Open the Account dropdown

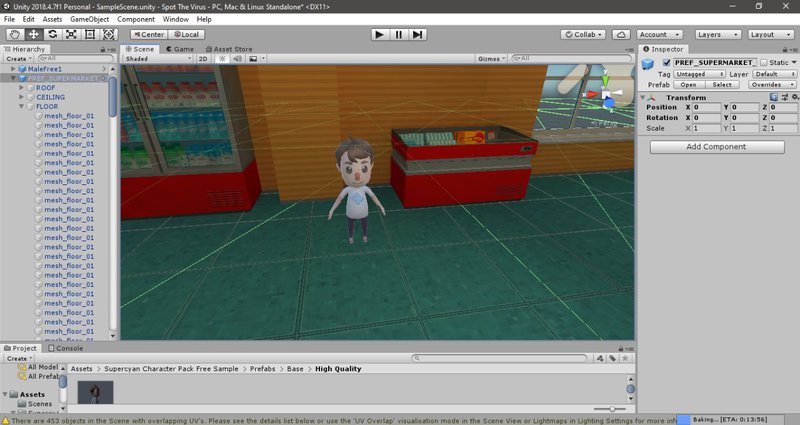tap(660, 34)
